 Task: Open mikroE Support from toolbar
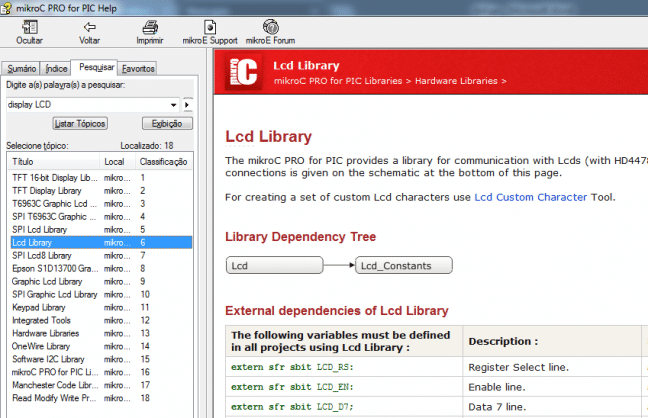pyautogui.click(x=210, y=27)
